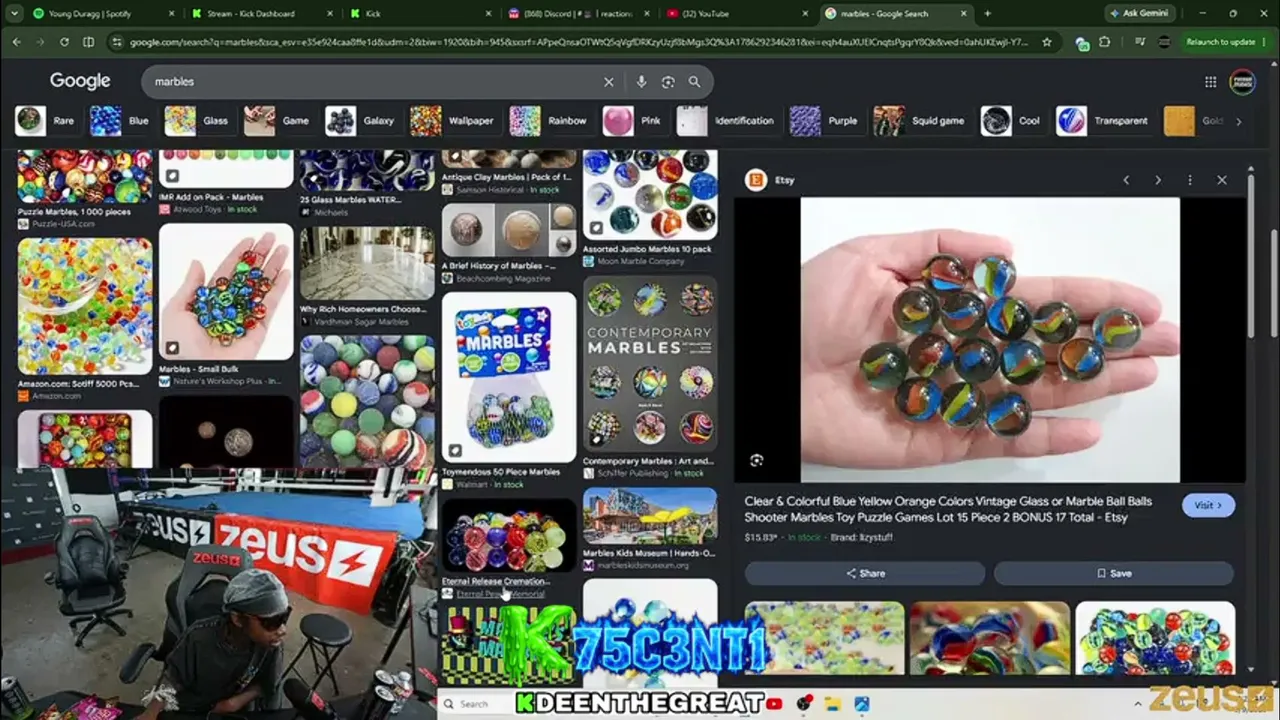Reload the Google search page
1280x720 pixels.
pyautogui.click(x=64, y=42)
